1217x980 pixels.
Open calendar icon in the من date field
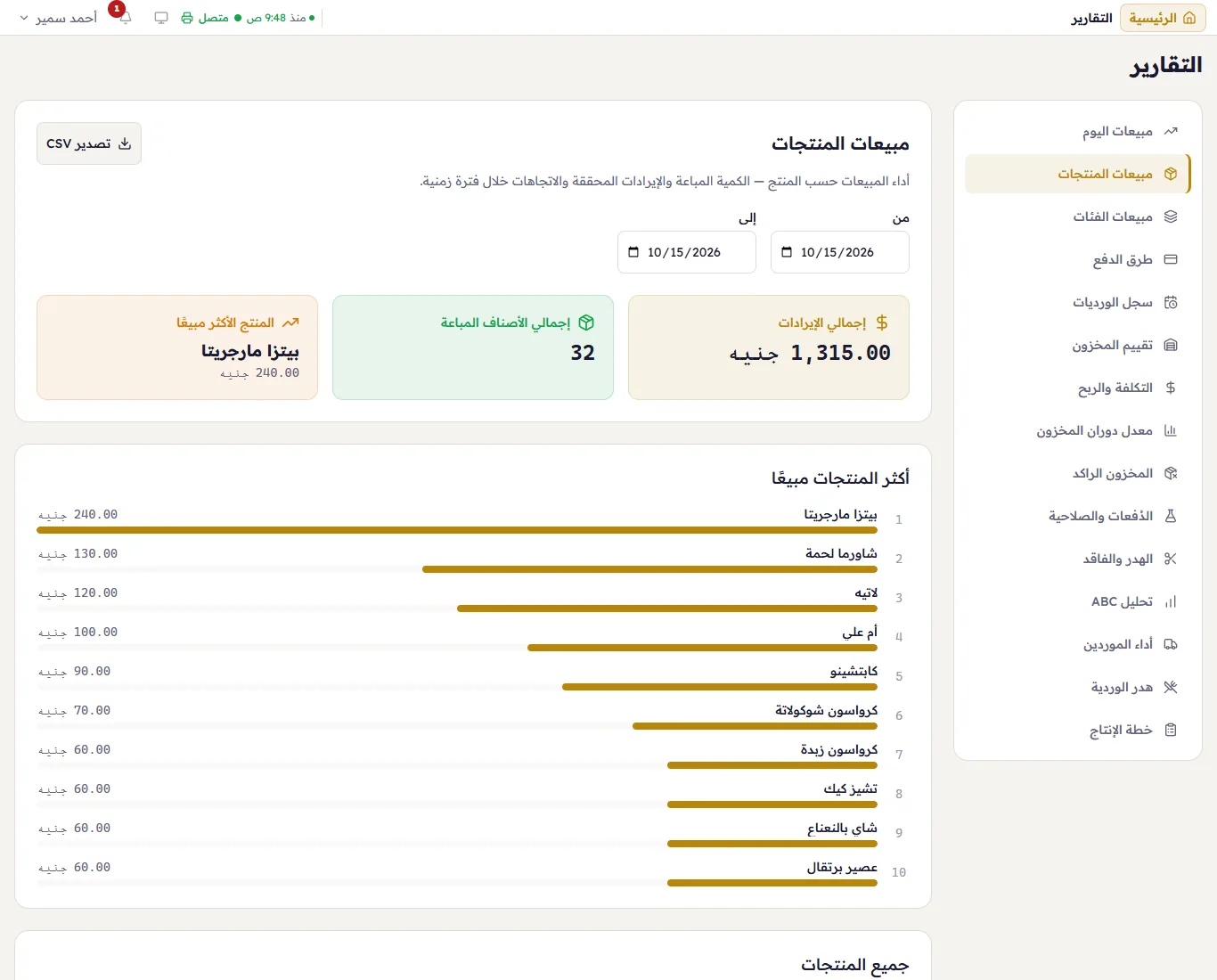[x=787, y=252]
